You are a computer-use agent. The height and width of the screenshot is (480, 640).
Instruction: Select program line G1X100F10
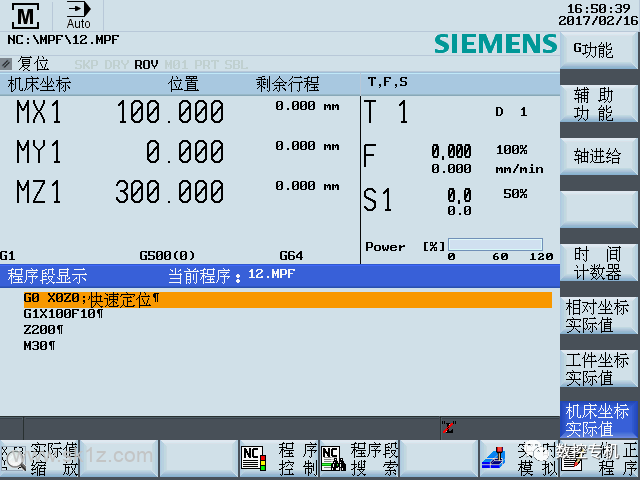pyautogui.click(x=63, y=313)
